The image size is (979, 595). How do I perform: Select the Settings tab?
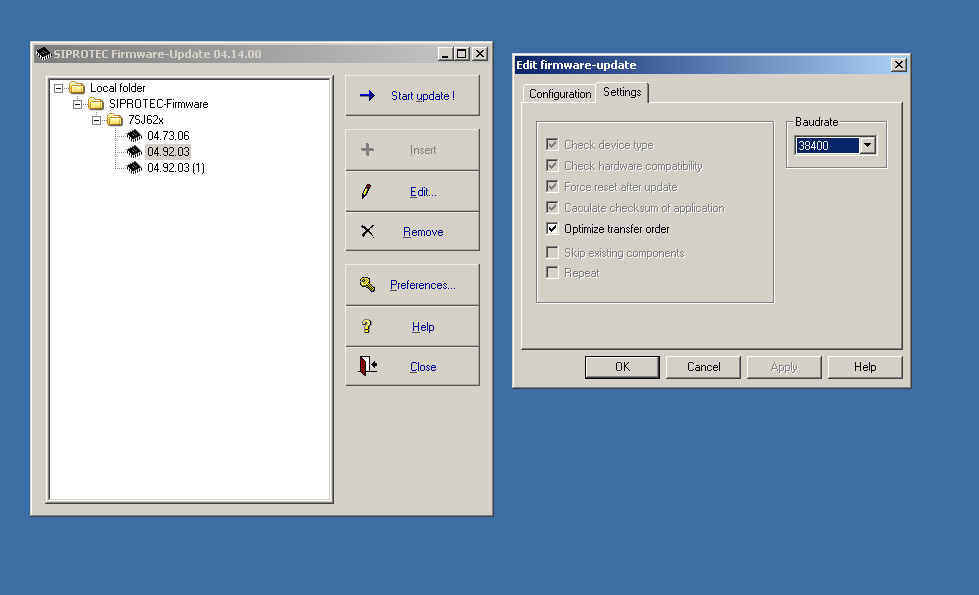tap(622, 92)
